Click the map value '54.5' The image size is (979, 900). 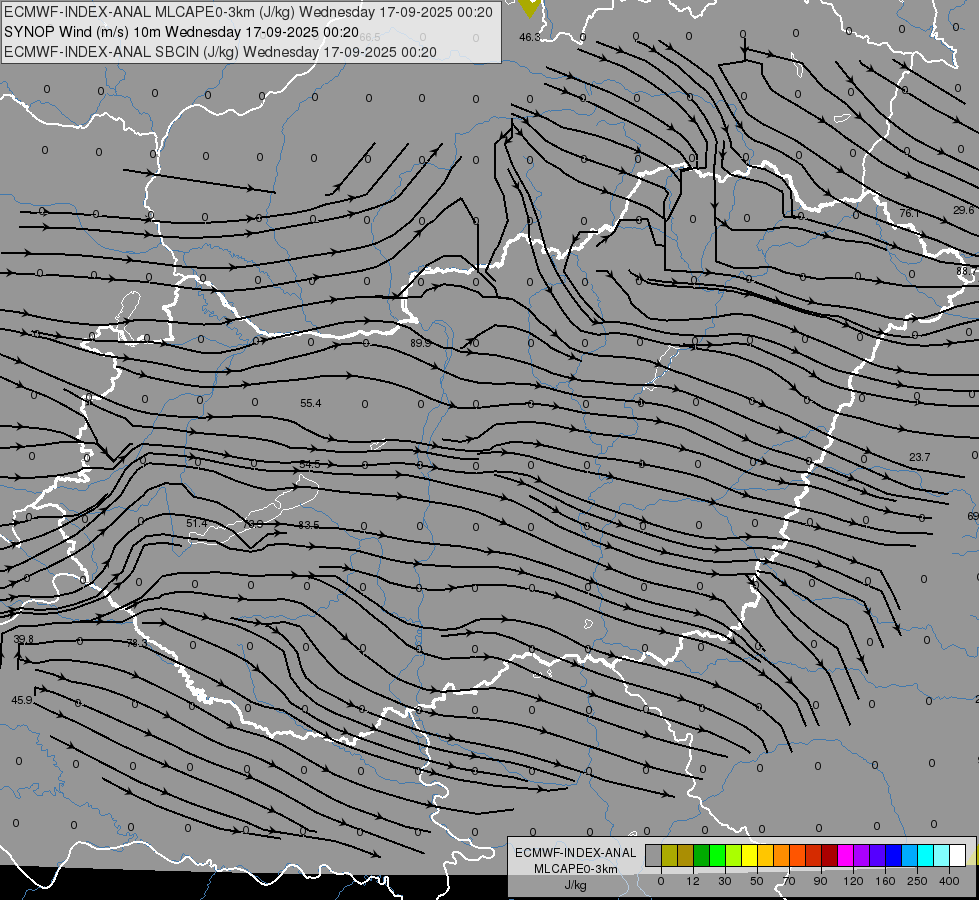(x=310, y=464)
